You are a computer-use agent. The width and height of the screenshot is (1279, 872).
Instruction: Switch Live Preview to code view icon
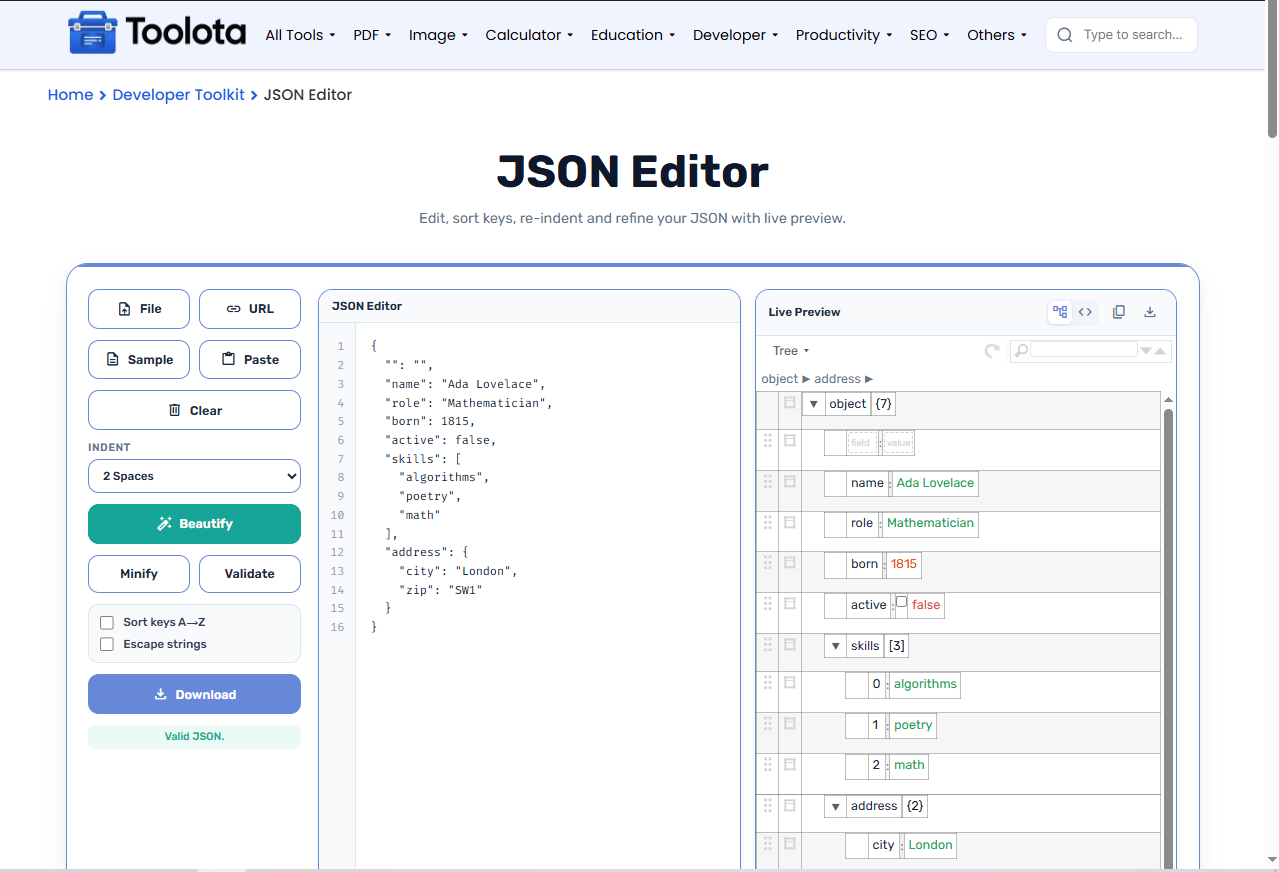pyautogui.click(x=1085, y=312)
